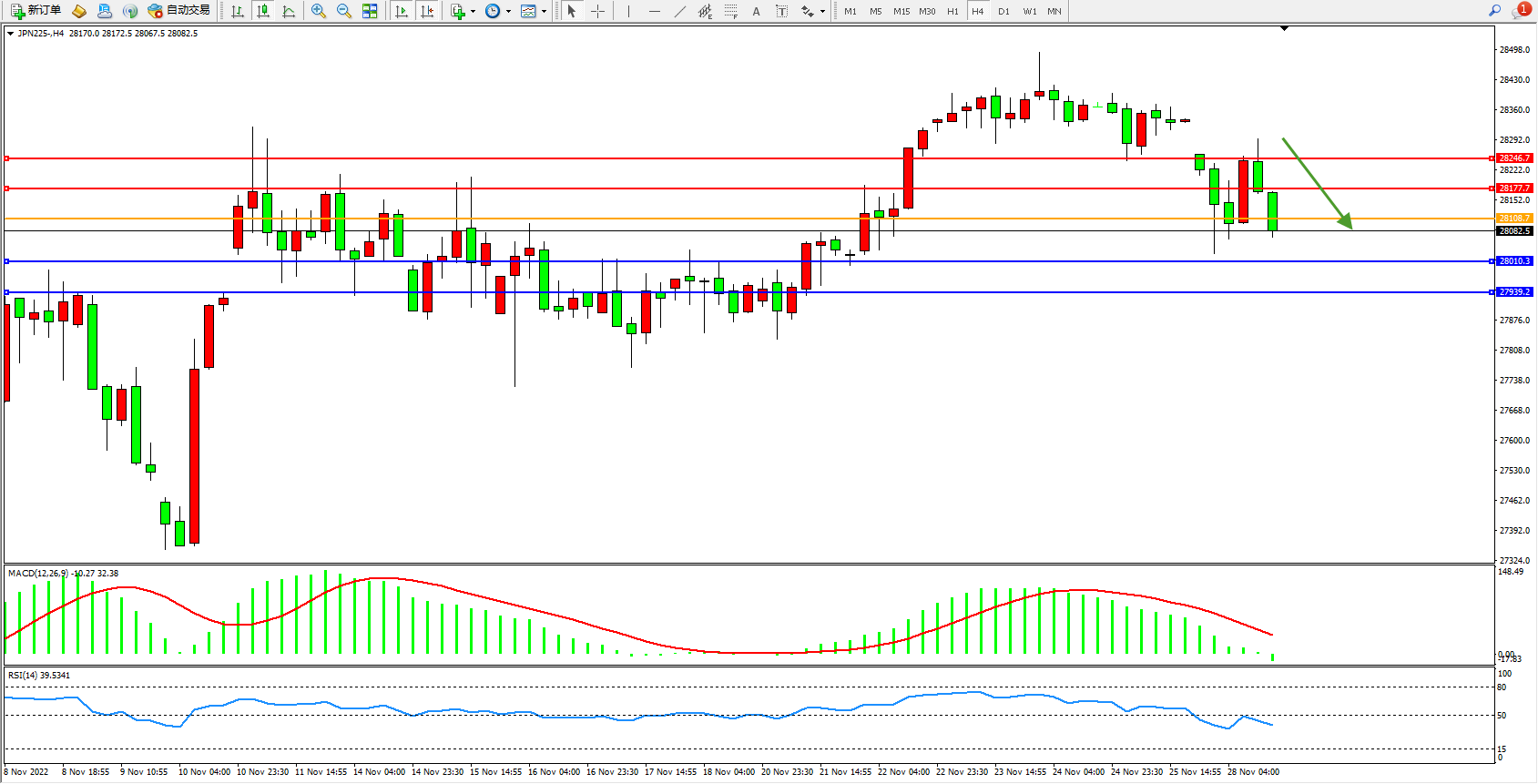
Task: Switch to the D1 timeframe
Action: pos(1003,11)
